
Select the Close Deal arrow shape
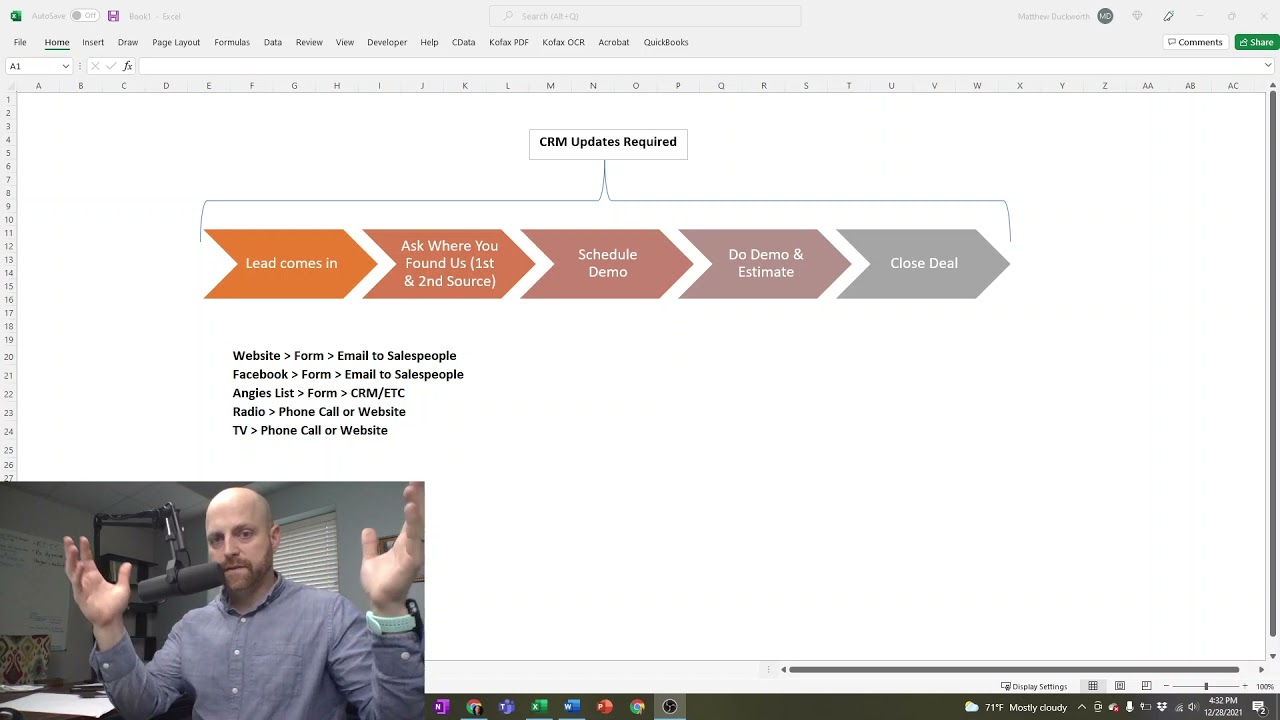tap(923, 264)
